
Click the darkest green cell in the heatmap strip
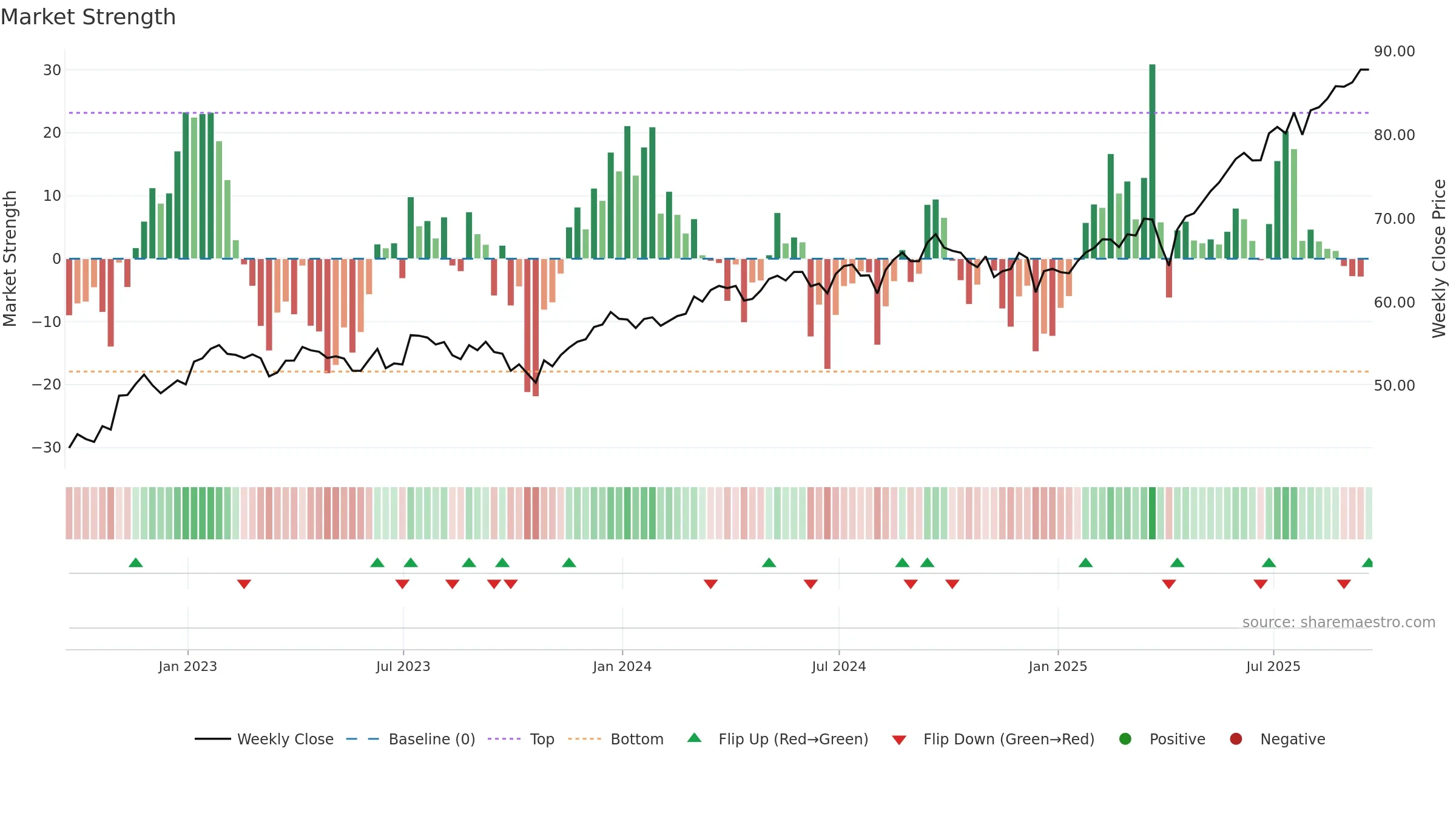click(1152, 513)
